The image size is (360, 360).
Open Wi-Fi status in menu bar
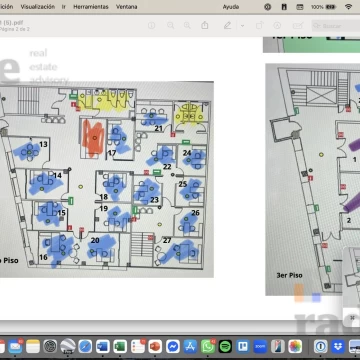click(349, 7)
